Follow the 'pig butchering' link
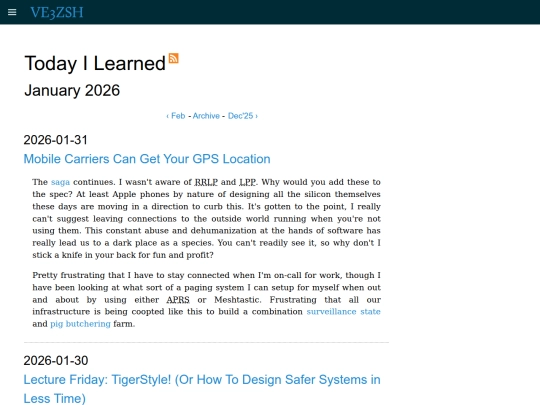 (x=80, y=324)
